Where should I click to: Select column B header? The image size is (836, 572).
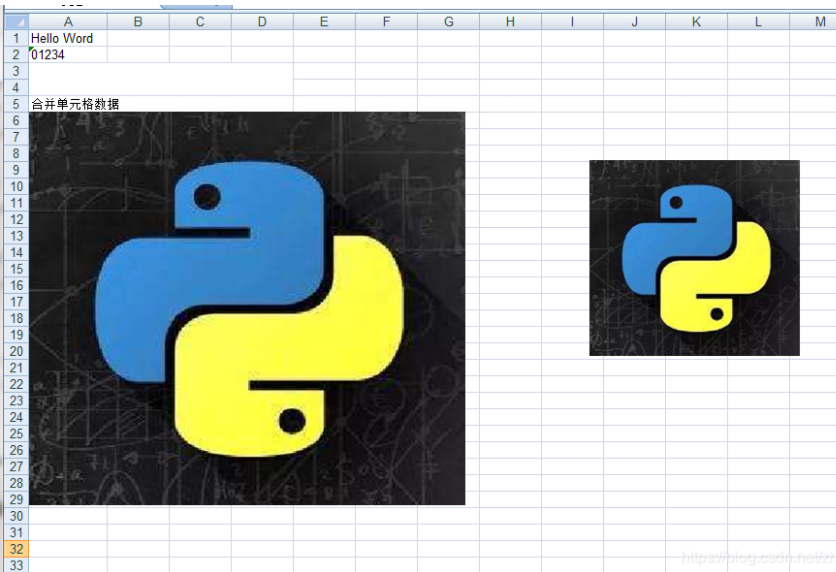point(138,22)
